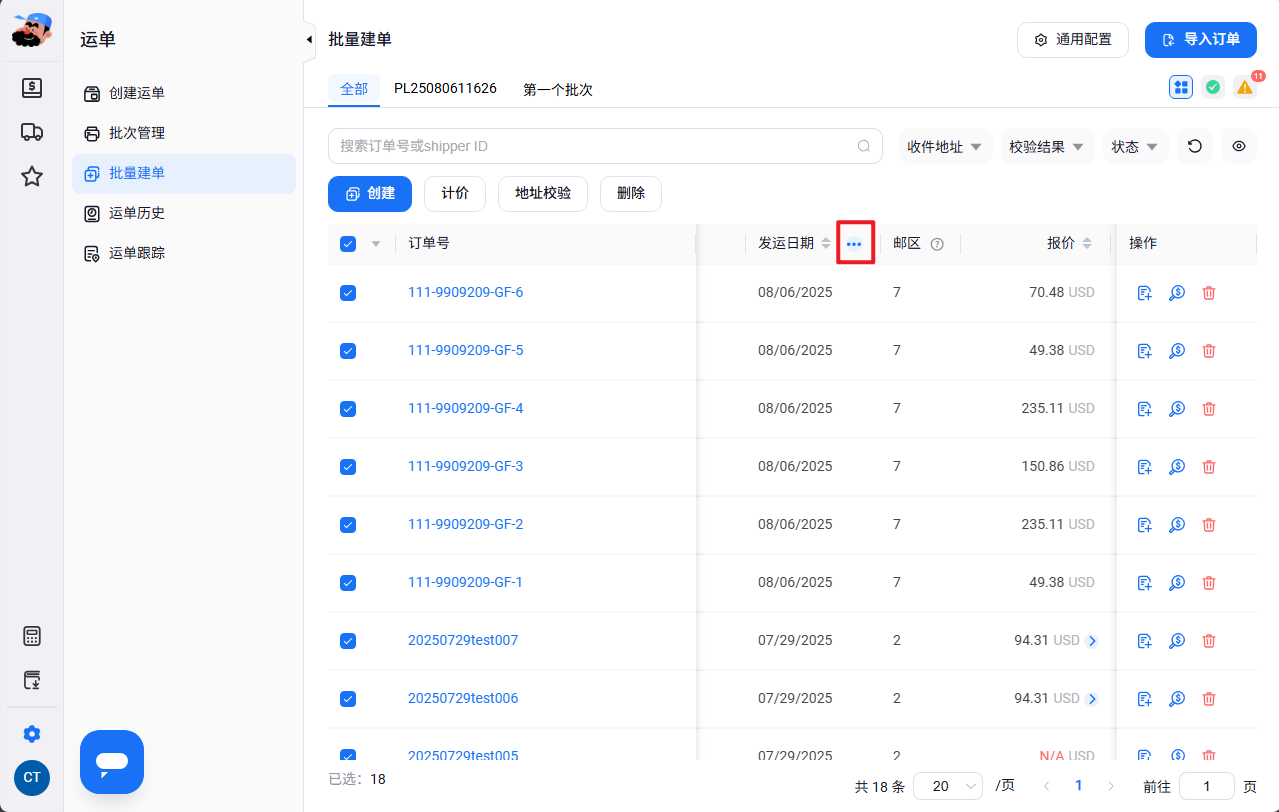Click the three-dots column options icon
Image resolution: width=1279 pixels, height=812 pixels.
point(854,244)
